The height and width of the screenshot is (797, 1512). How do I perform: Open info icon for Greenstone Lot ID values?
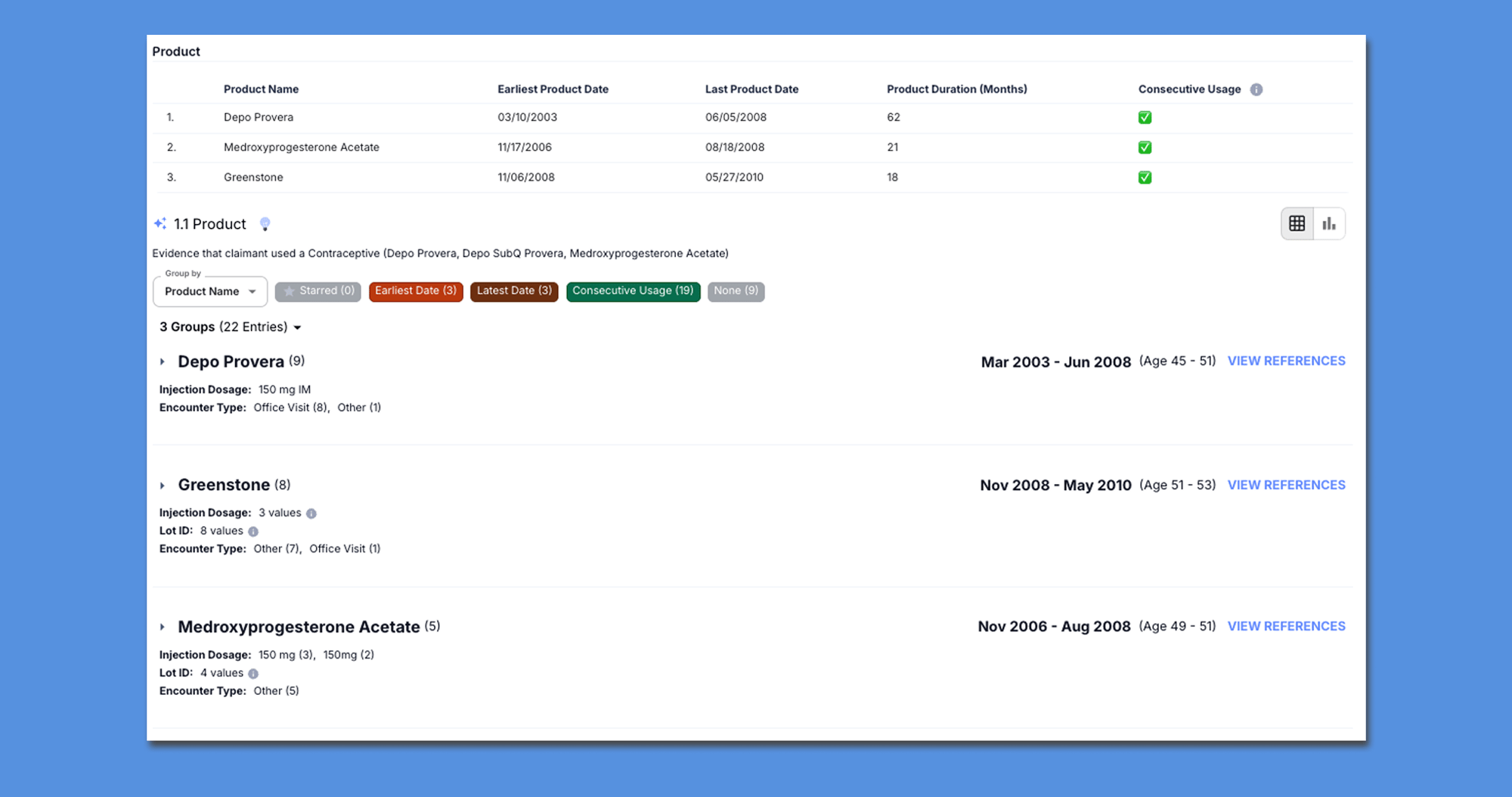pyautogui.click(x=253, y=532)
